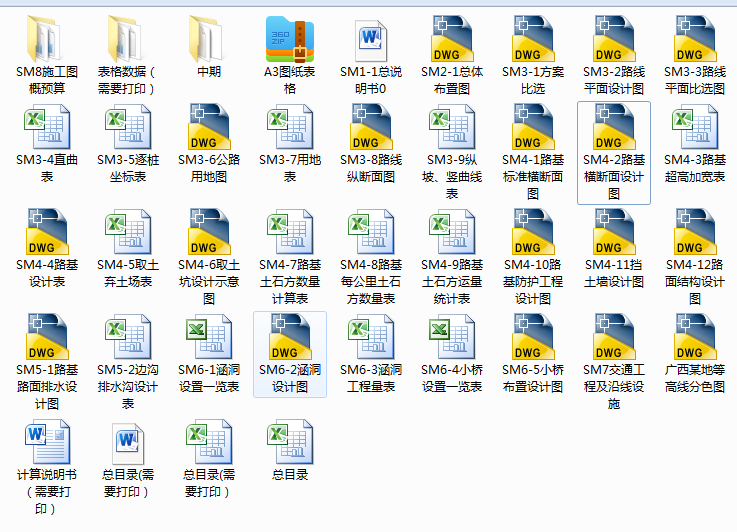Image resolution: width=737 pixels, height=532 pixels.
Task: Click the label SM4-10路基防护工程设计图
Action: pyautogui.click(x=533, y=282)
